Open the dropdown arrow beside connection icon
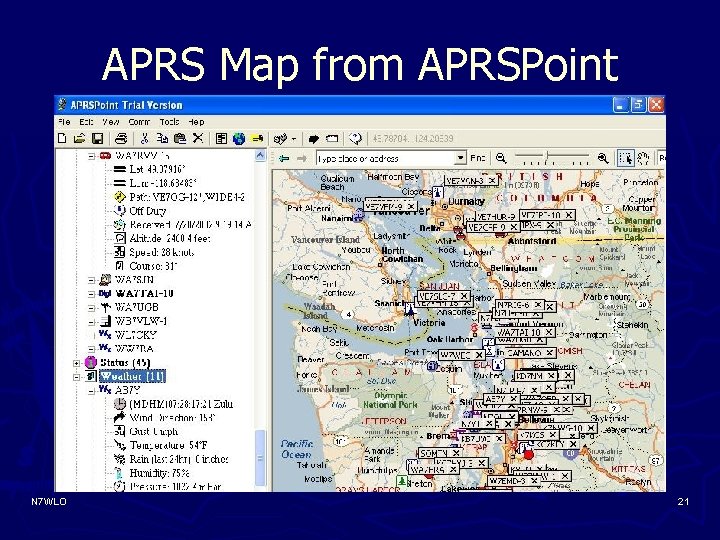 [x=294, y=139]
